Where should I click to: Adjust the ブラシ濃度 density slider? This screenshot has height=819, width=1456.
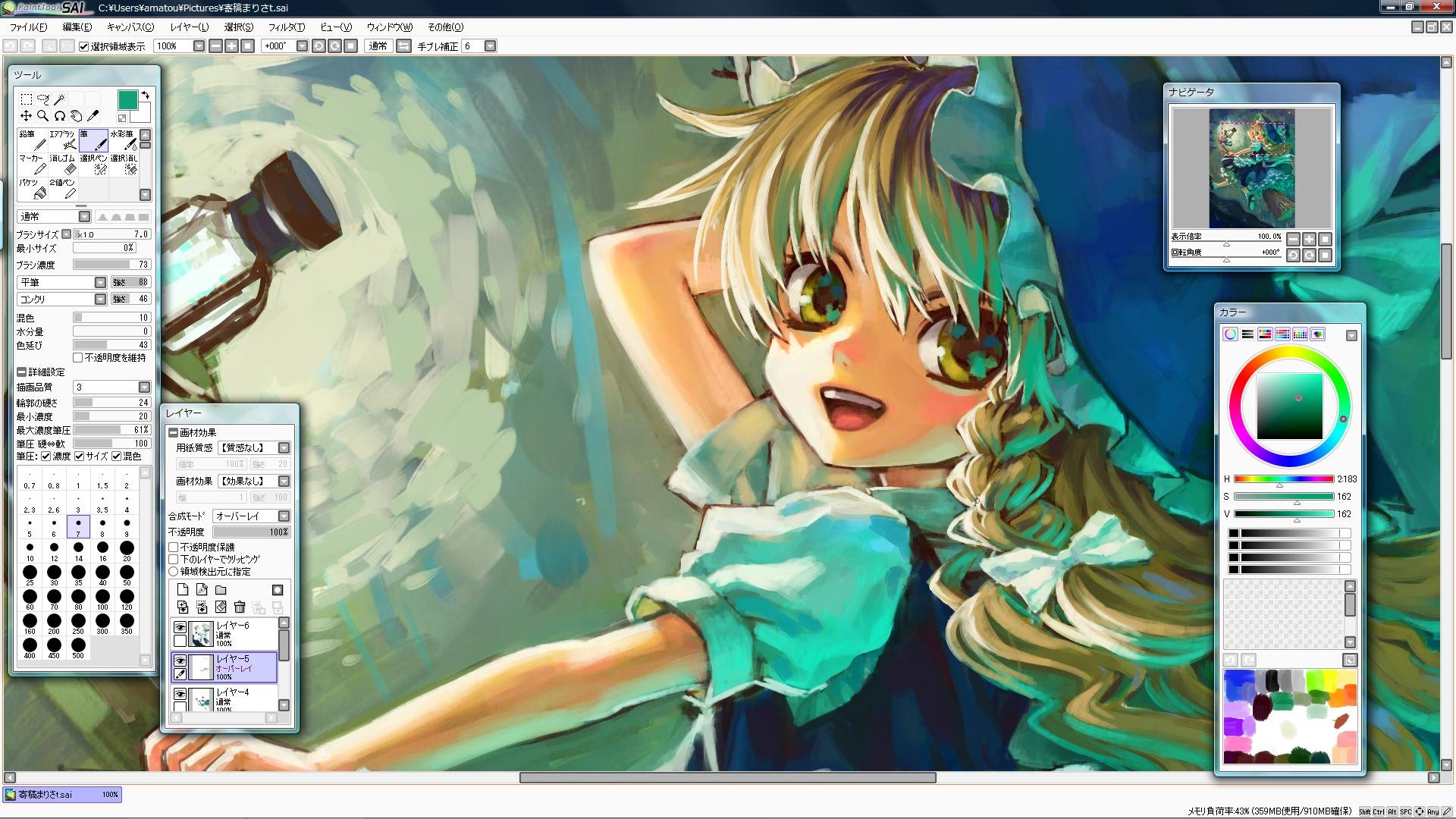click(112, 265)
